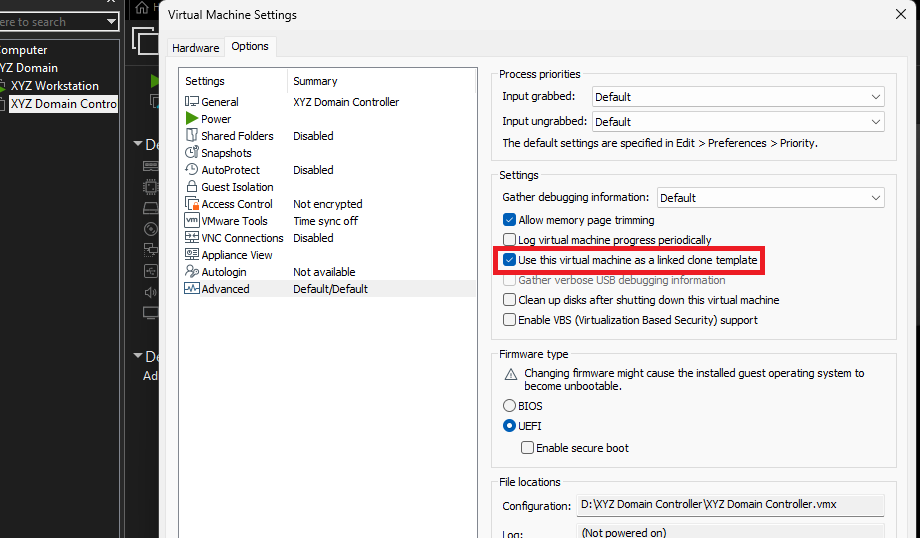Select the green Power settings icon in the list
This screenshot has height=538, width=920.
point(192,119)
